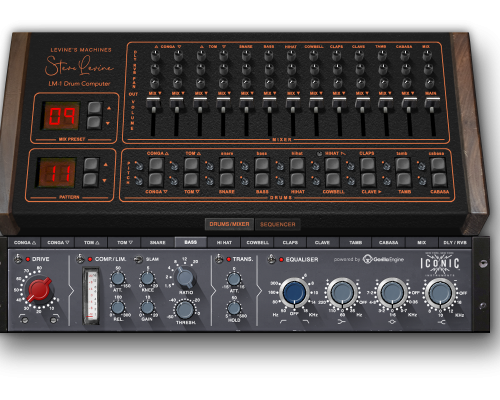Flip pitch switch left of CLAPS pad
The image size is (500, 400).
click(x=350, y=165)
